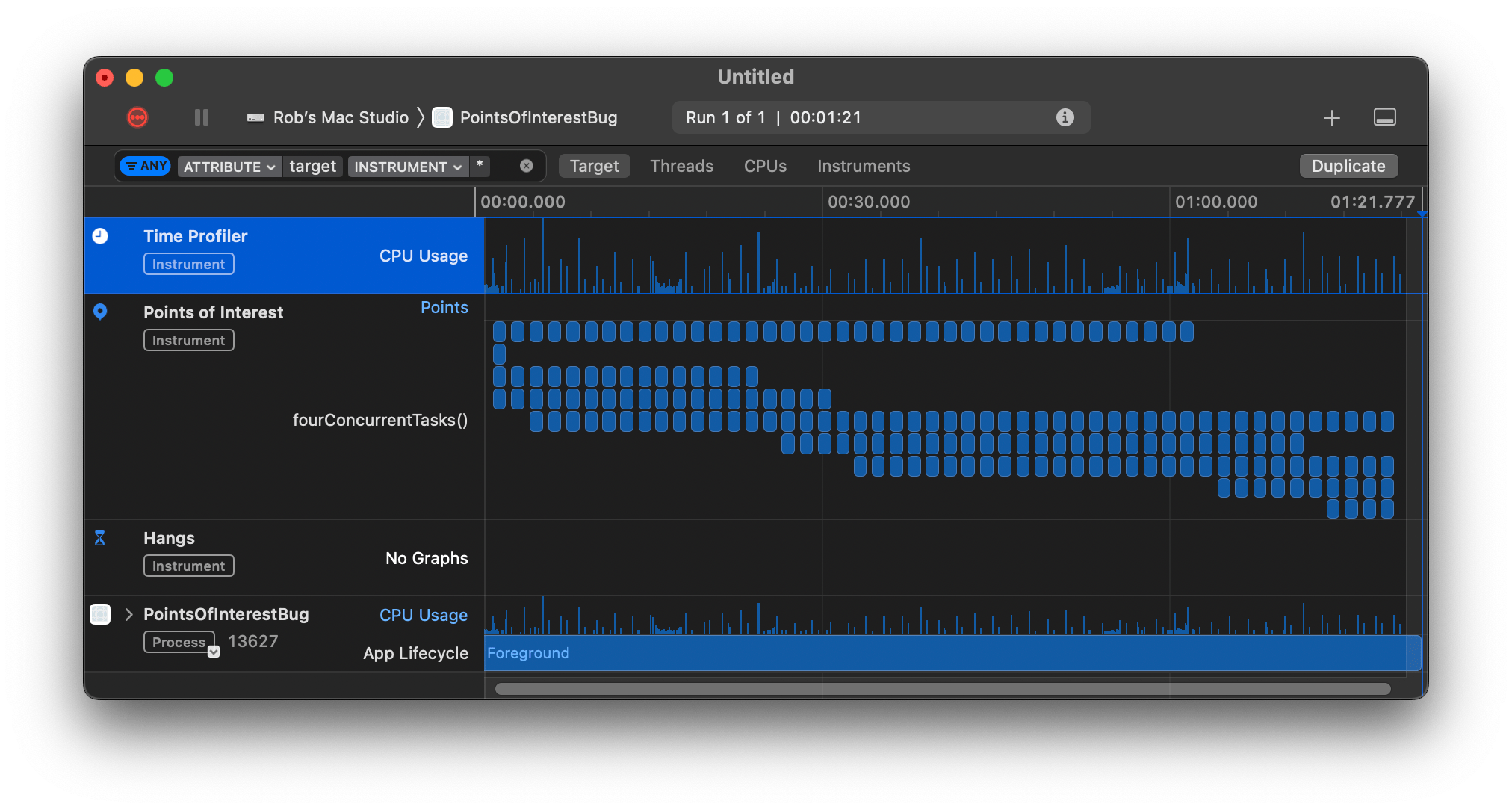The width and height of the screenshot is (1512, 810).
Task: Open the Process type dropdown badge
Action: click(214, 652)
